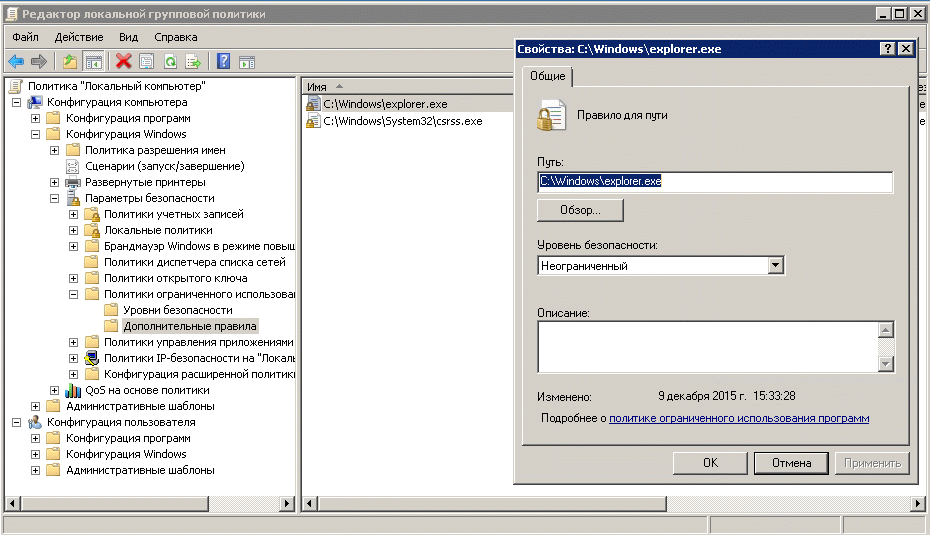Click the 'Конфигурация компьютера' computer icon
This screenshot has width=930, height=535.
(x=35, y=102)
